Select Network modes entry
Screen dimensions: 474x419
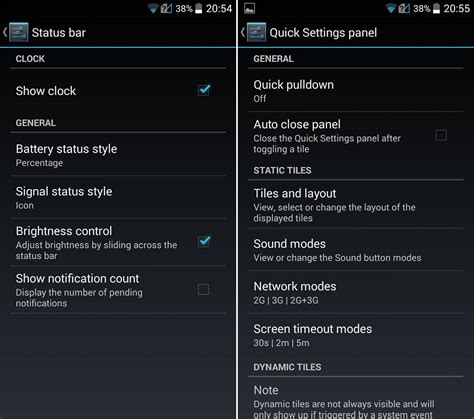pyautogui.click(x=356, y=292)
